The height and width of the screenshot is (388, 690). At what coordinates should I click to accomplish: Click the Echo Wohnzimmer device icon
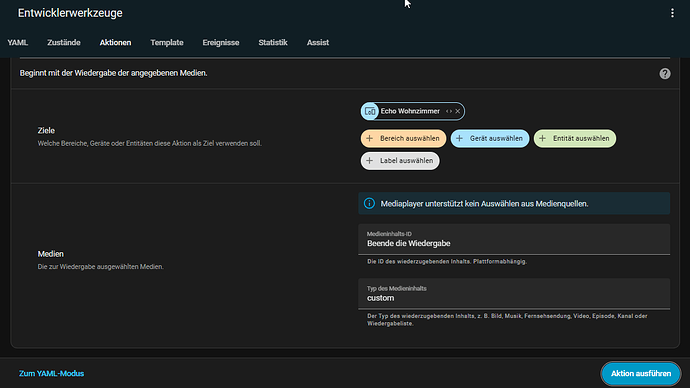pos(370,111)
